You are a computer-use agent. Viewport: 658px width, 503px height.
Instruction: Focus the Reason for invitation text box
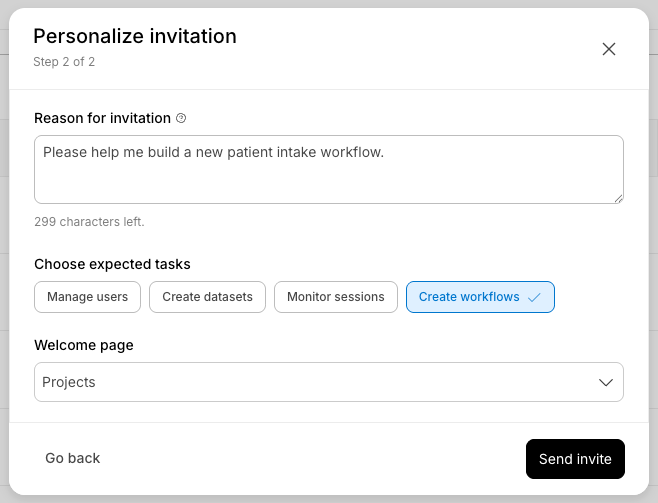click(x=329, y=169)
